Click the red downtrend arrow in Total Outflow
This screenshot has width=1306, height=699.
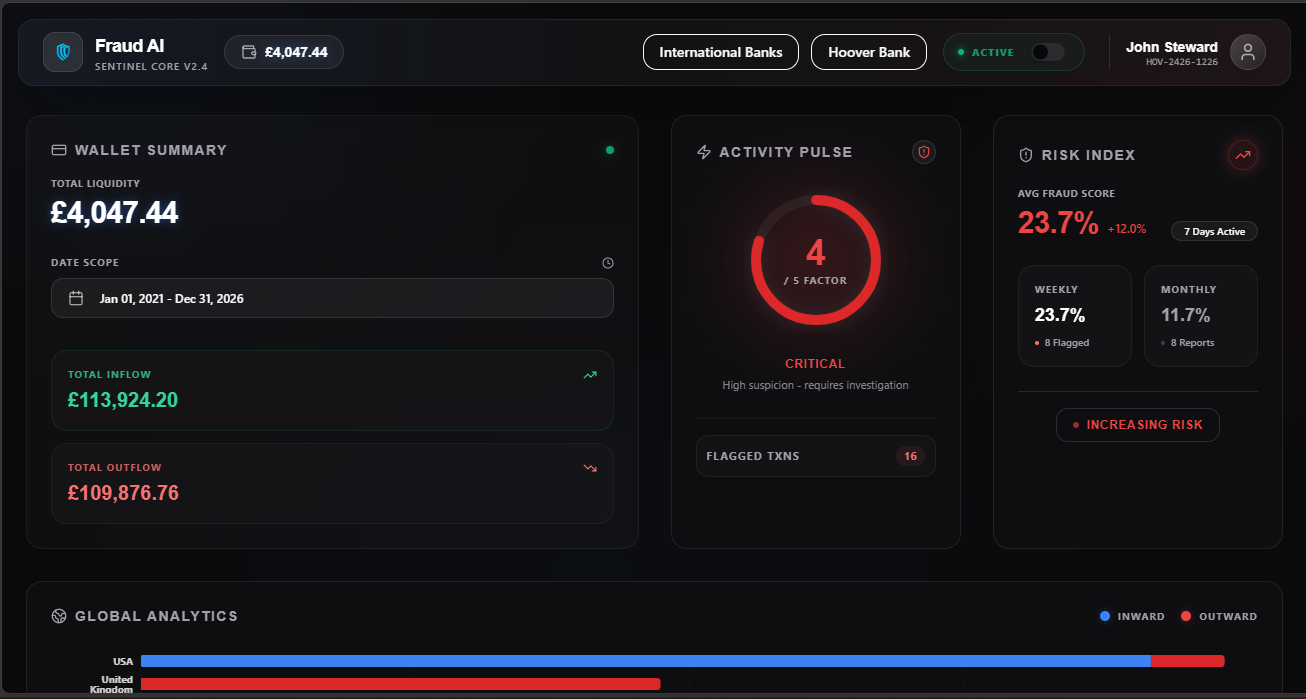[x=590, y=468]
